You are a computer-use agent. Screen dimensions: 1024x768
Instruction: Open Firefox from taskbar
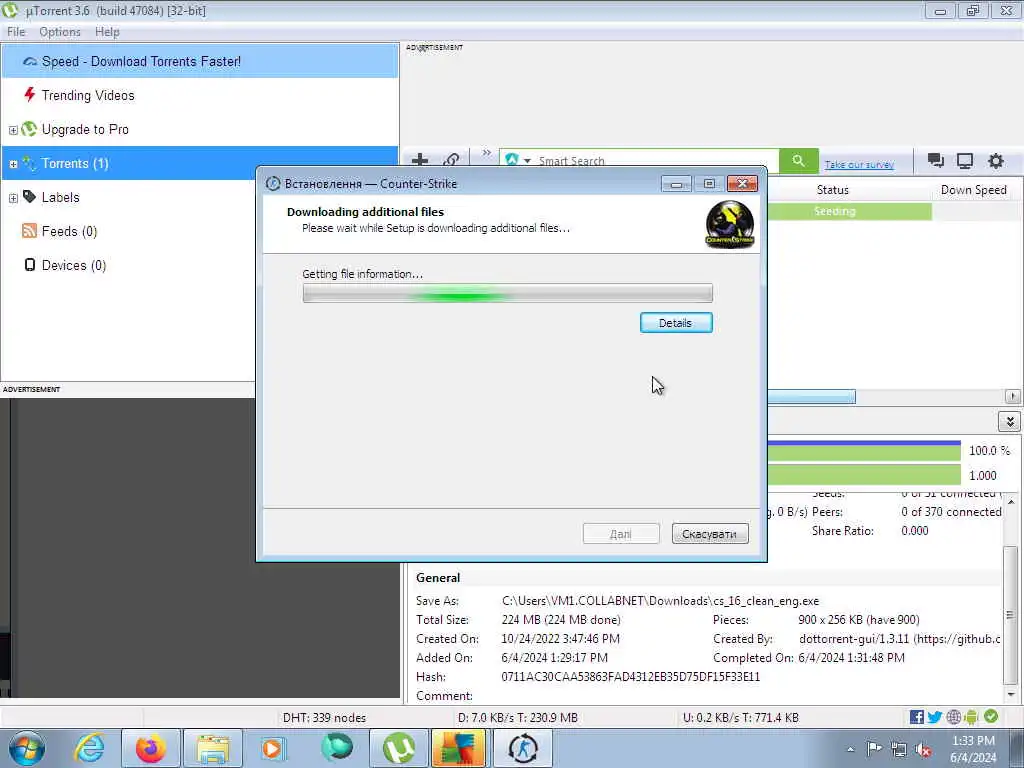coord(150,748)
